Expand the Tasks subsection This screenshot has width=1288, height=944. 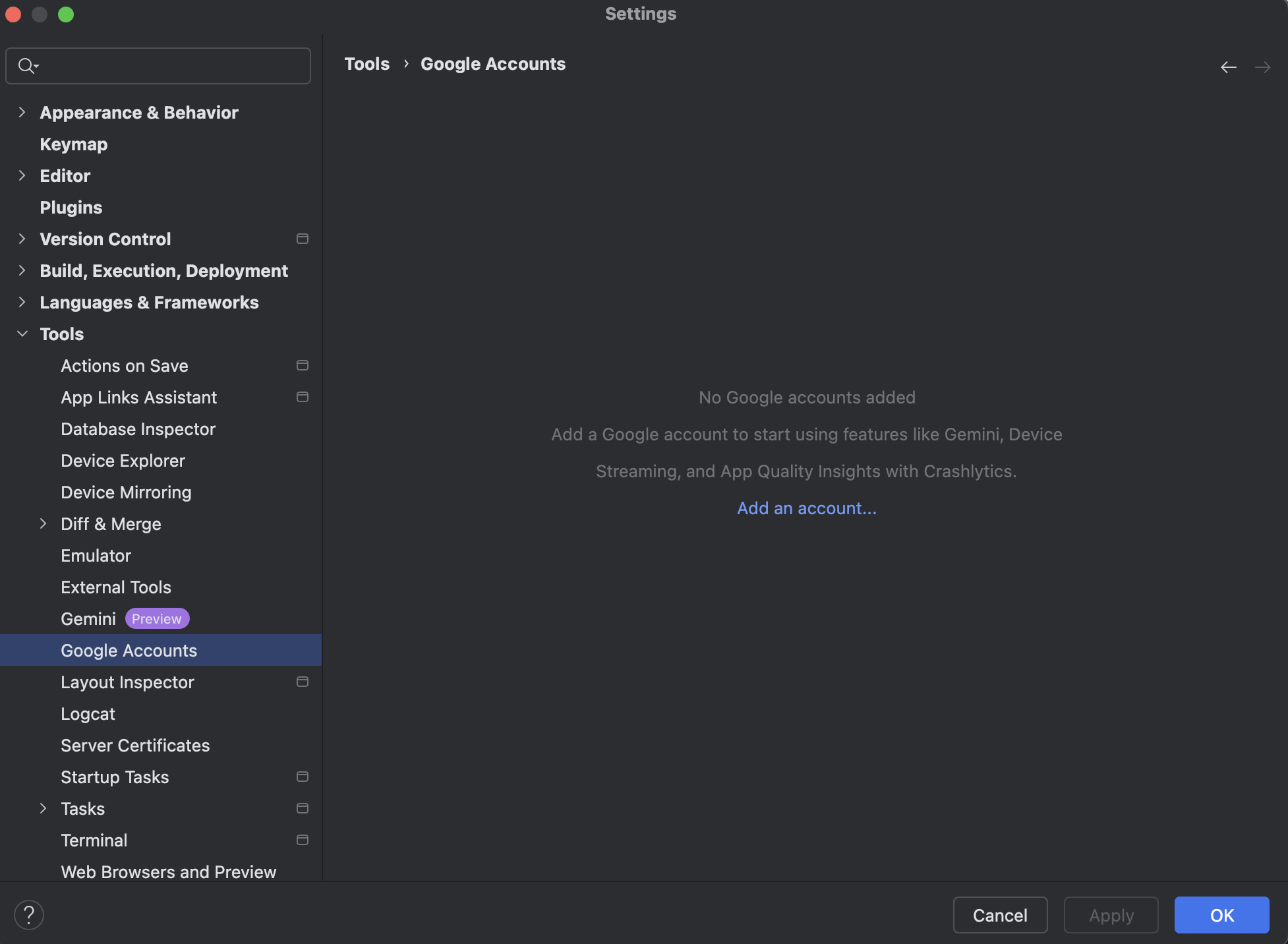tap(44, 809)
